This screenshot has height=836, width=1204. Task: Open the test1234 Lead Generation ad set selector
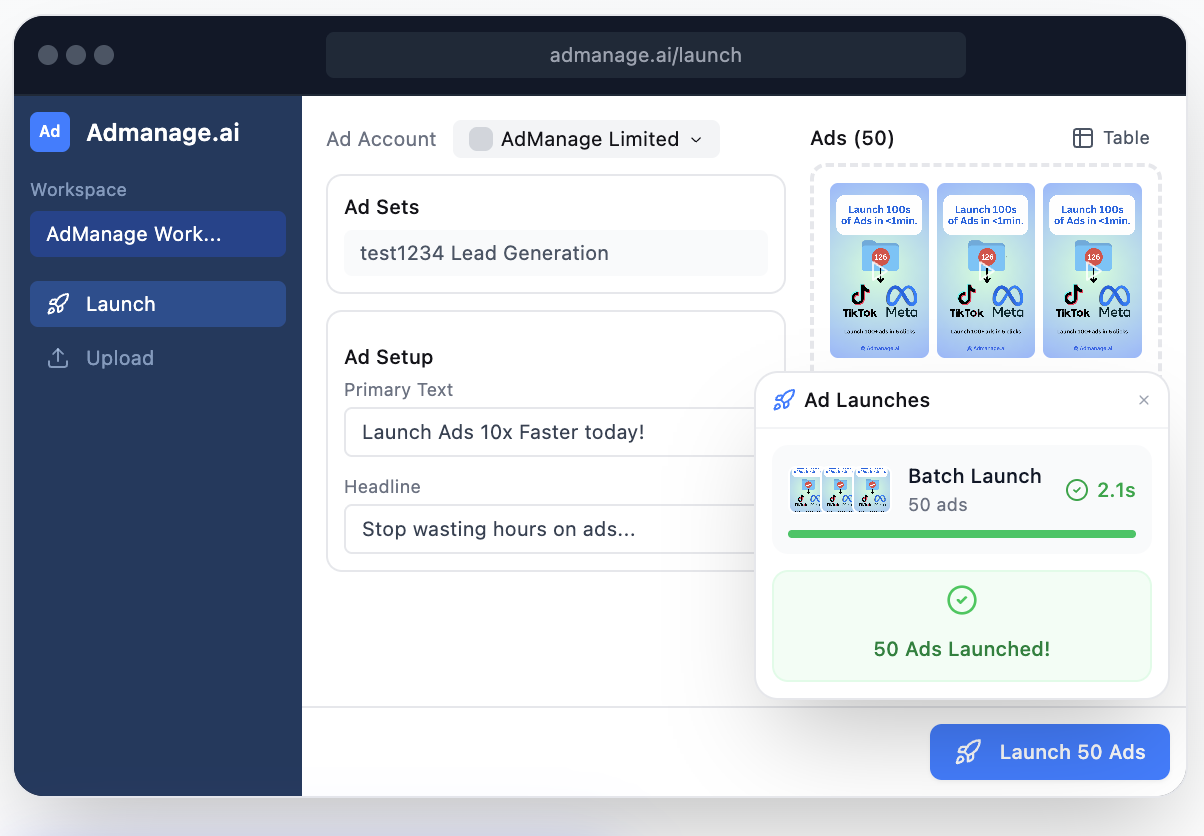555,253
